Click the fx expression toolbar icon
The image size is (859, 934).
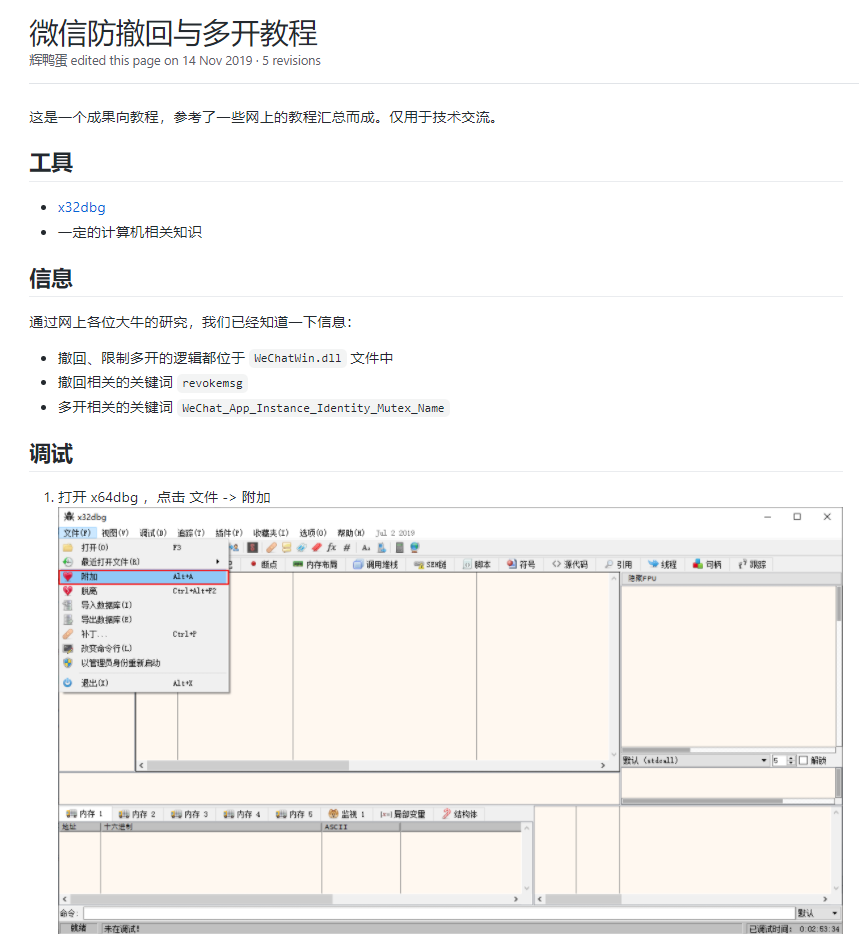(x=331, y=548)
